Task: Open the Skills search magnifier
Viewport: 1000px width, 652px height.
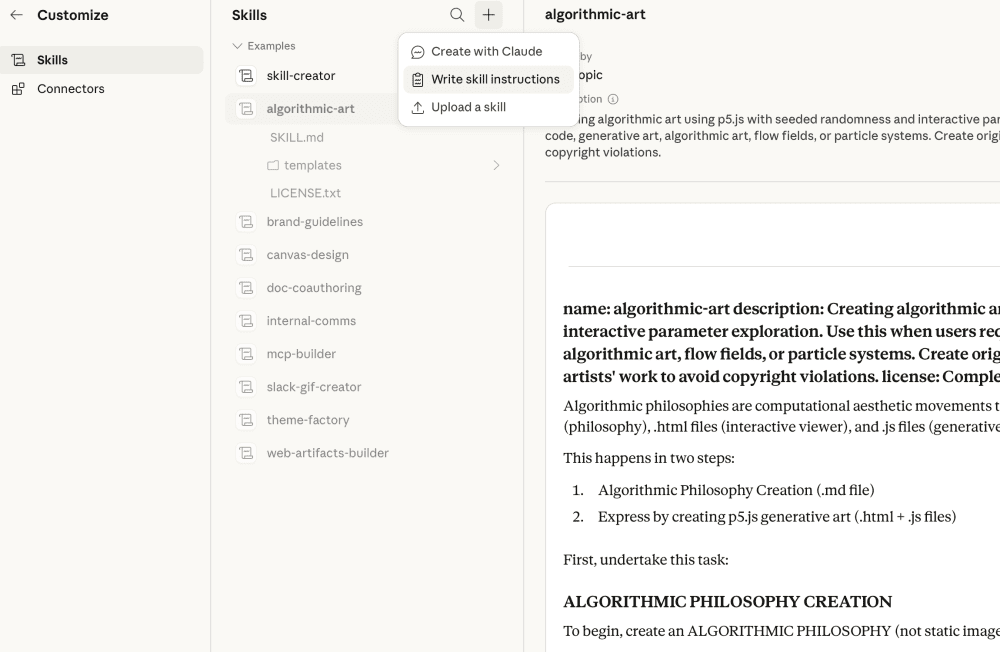Action: click(x=457, y=15)
